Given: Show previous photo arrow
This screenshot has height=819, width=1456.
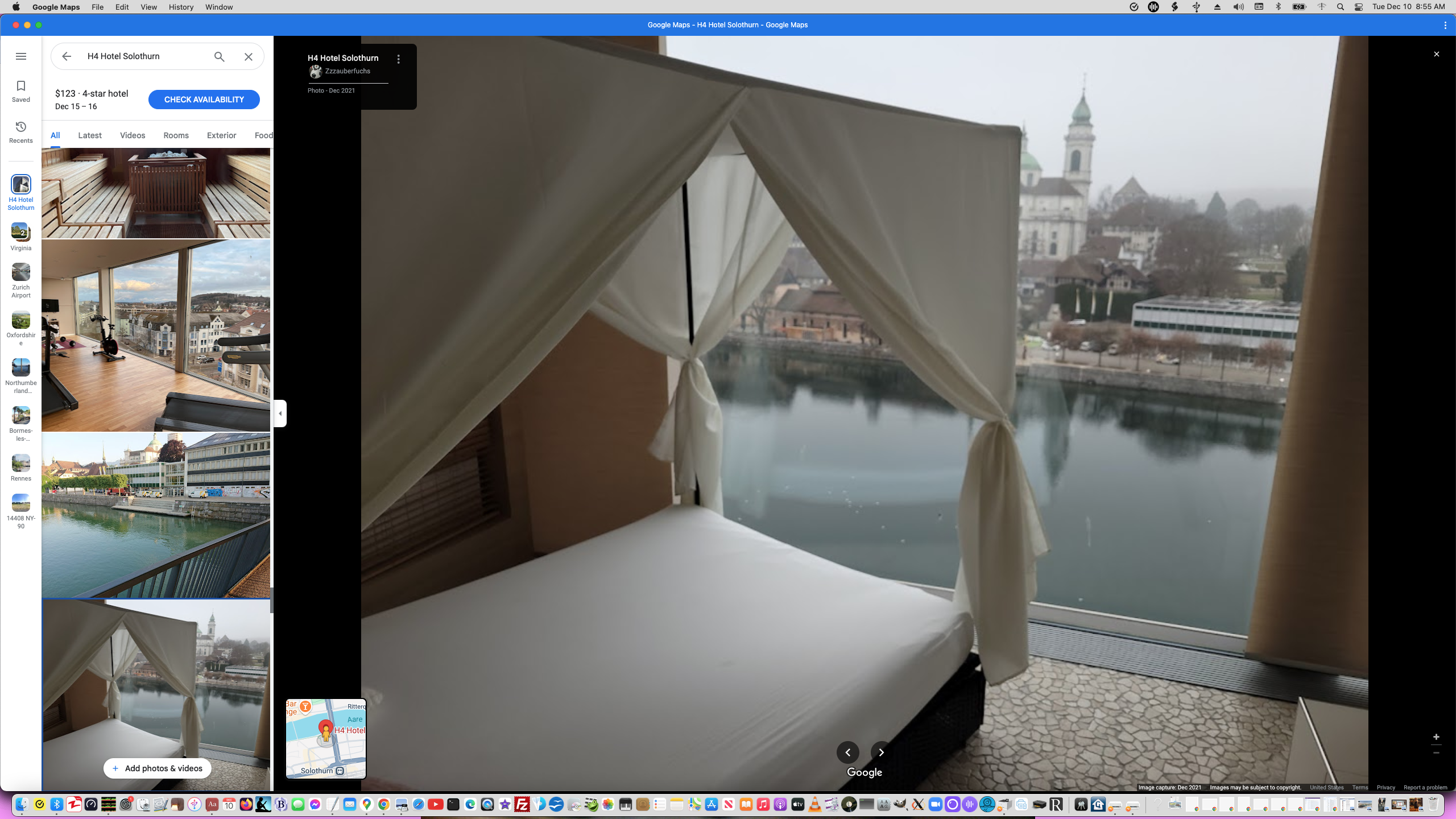Looking at the screenshot, I should (x=847, y=752).
